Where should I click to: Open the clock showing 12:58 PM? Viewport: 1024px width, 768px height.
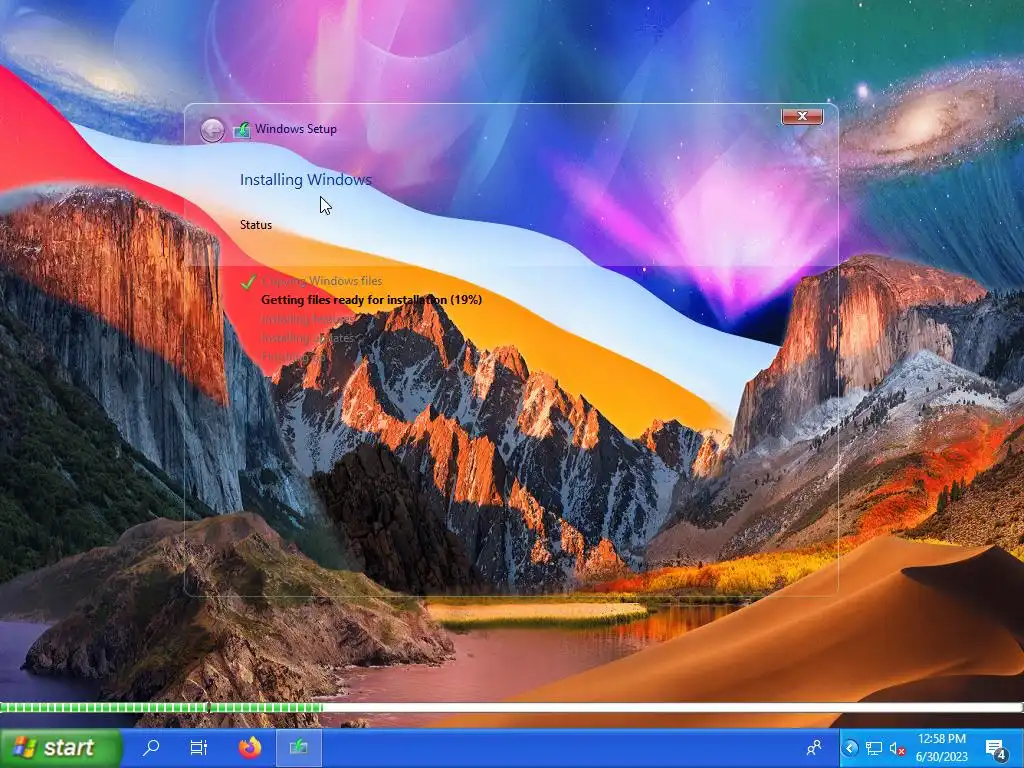(942, 748)
